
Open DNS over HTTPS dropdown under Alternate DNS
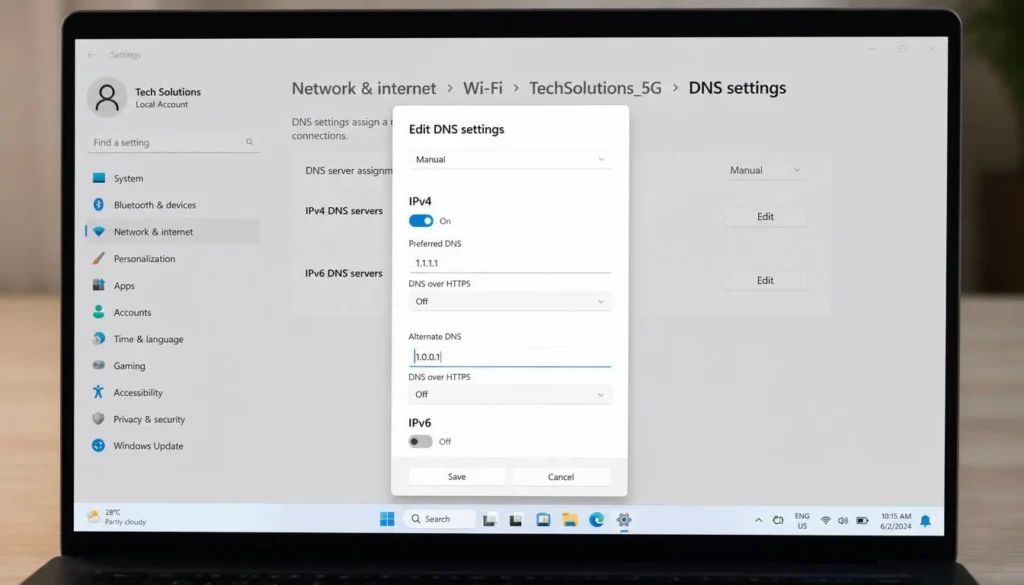tap(510, 394)
